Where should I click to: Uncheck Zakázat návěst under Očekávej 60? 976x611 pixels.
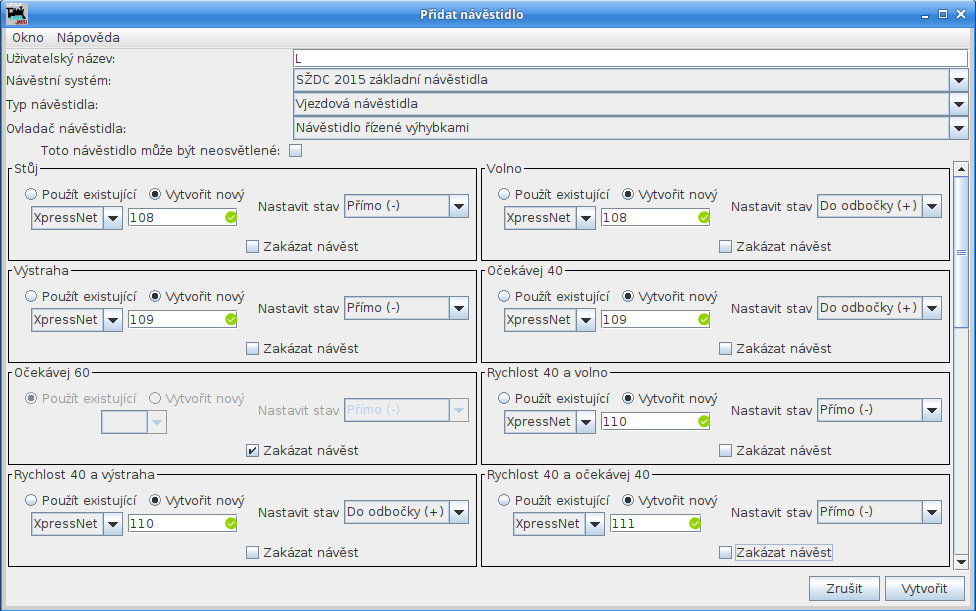(252, 451)
